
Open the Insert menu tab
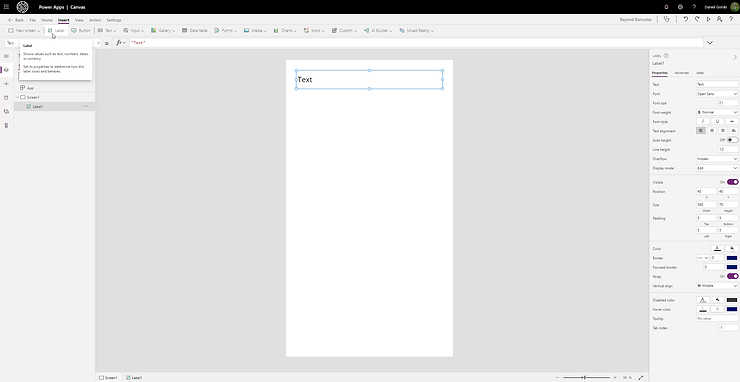coord(64,20)
